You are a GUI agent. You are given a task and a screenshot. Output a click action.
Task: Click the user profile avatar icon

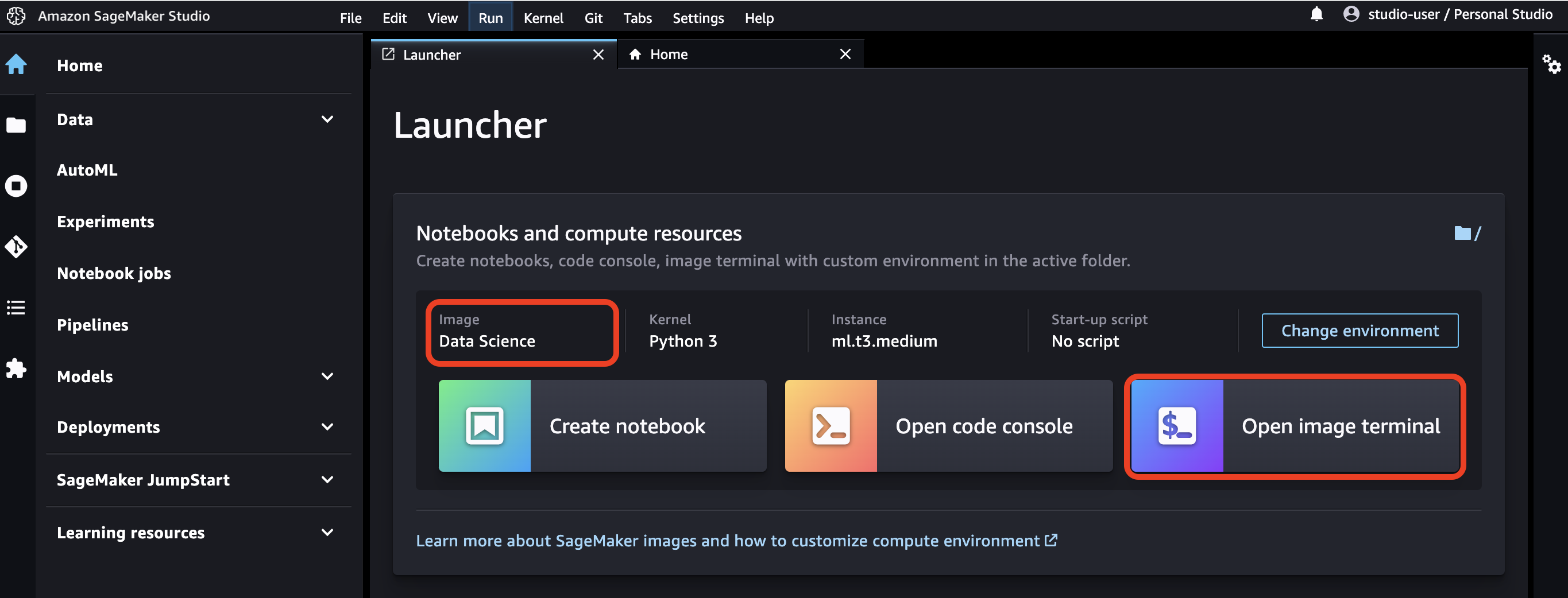[x=1351, y=14]
